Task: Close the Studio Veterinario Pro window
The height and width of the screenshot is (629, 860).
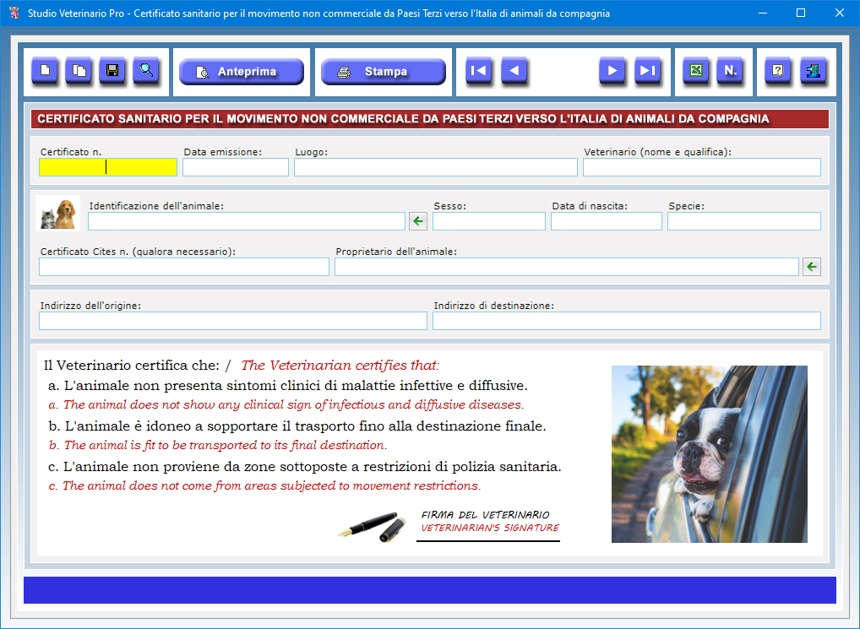Action: click(x=839, y=13)
